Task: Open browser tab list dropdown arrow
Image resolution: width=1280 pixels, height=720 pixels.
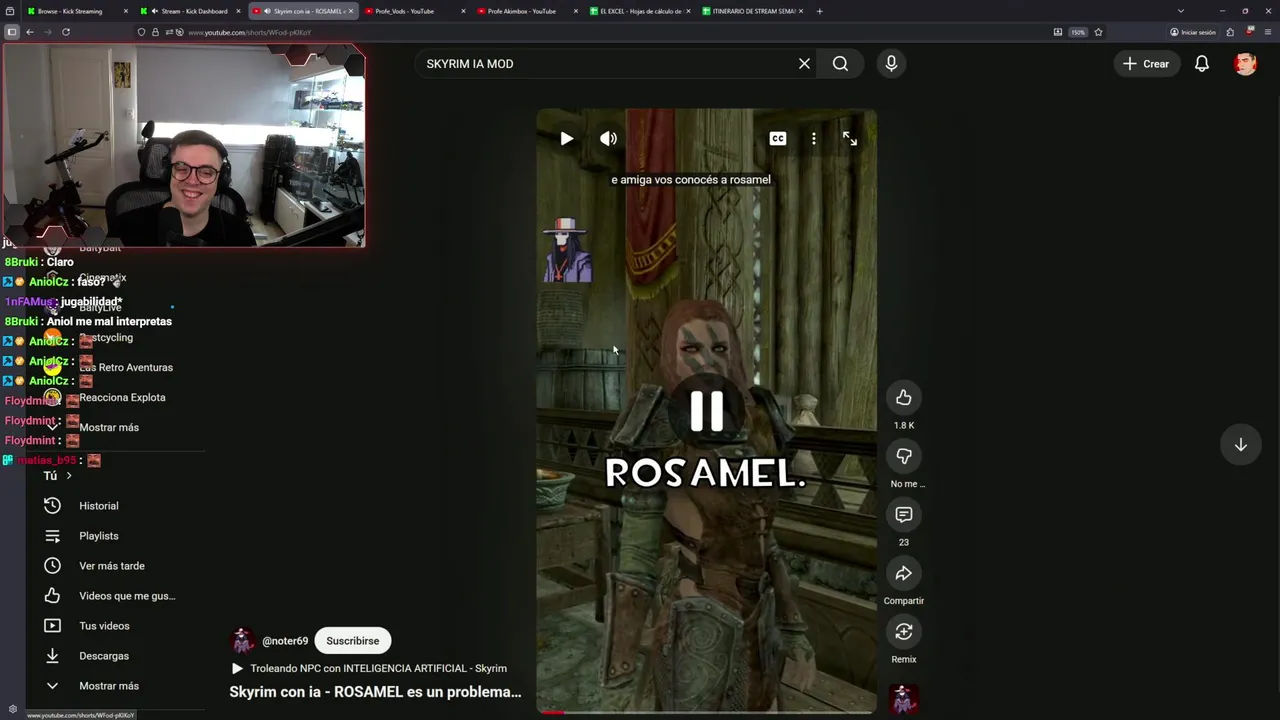Action: tap(1181, 11)
